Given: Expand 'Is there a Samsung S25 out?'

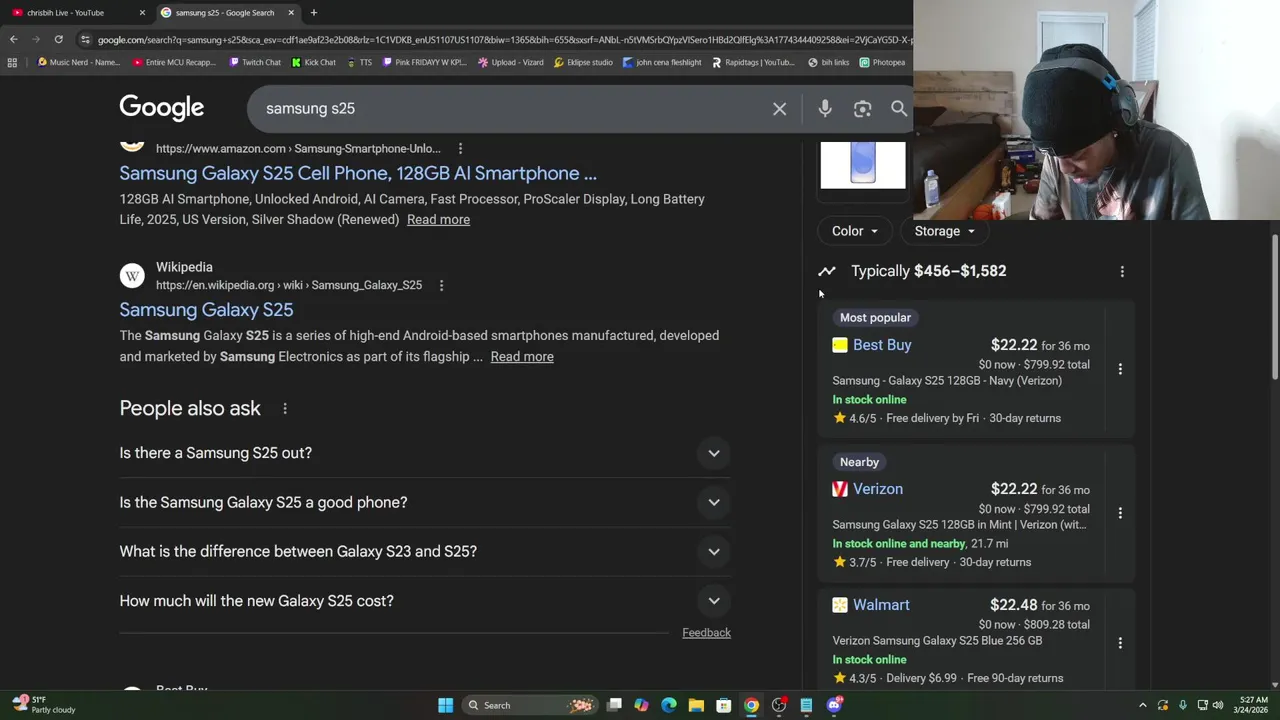Looking at the screenshot, I should 425,453.
